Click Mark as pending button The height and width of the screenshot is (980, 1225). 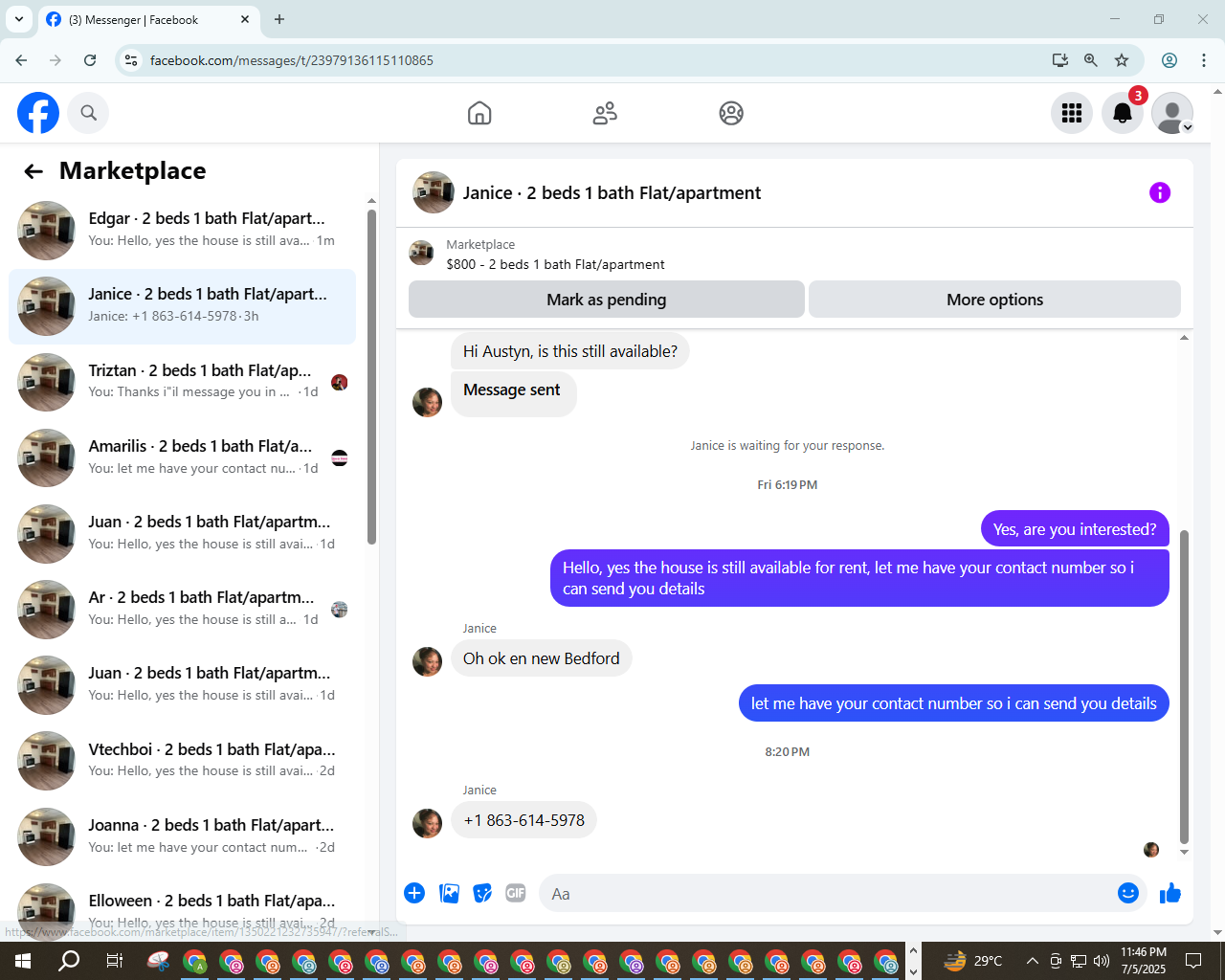pos(606,300)
